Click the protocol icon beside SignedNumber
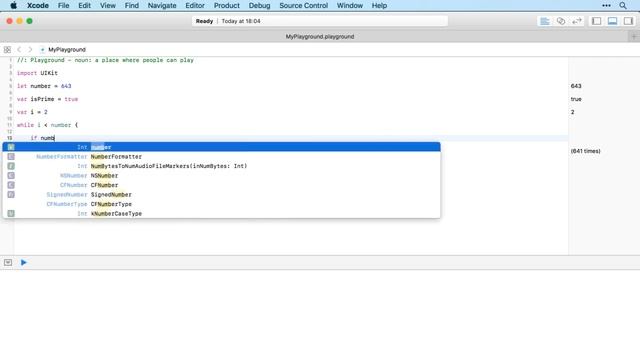The height and width of the screenshot is (360, 640). click(11, 195)
